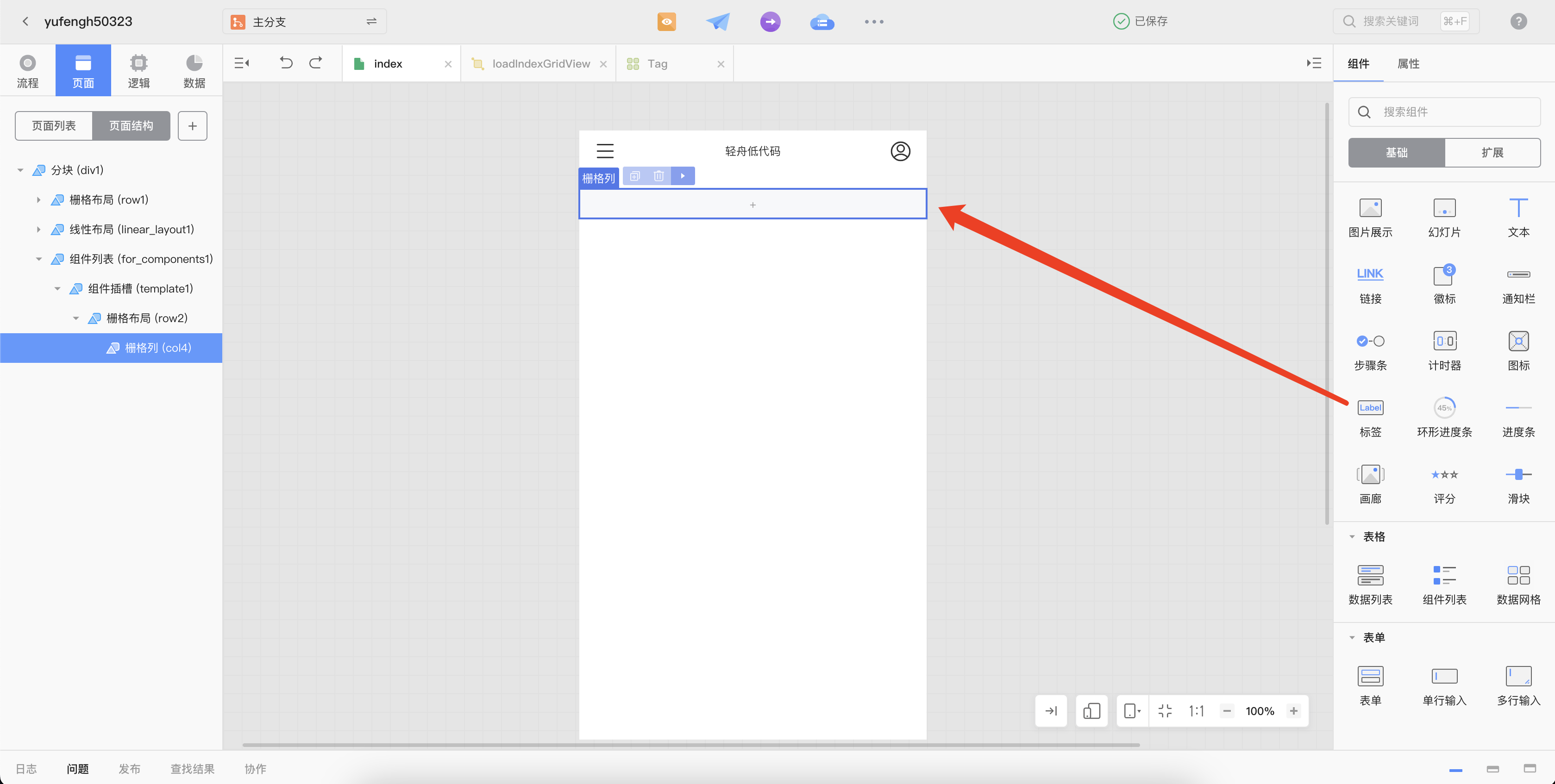Viewport: 1555px width, 784px height.
Task: Expand the 栅格列 toolbar arrow
Action: pos(683,176)
